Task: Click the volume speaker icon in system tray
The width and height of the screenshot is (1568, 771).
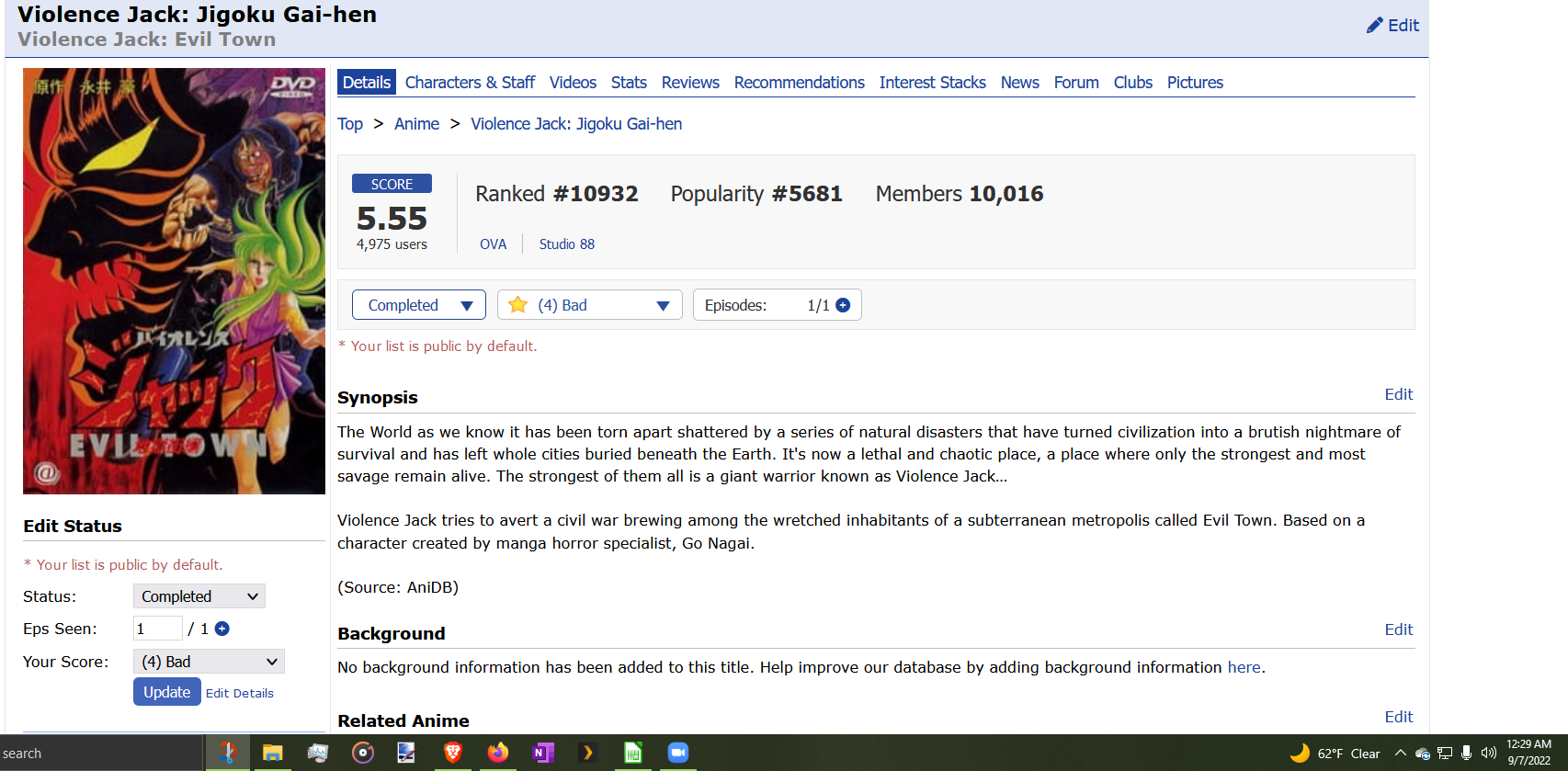Action: click(1489, 754)
